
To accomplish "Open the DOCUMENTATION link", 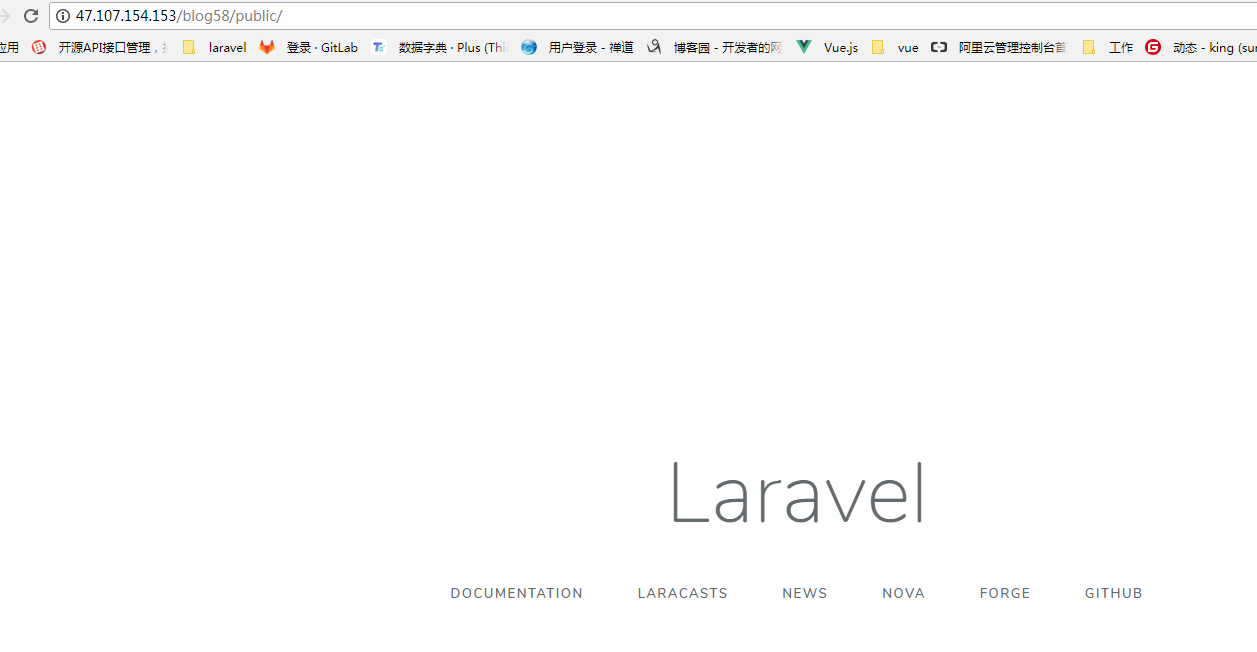I will 517,593.
